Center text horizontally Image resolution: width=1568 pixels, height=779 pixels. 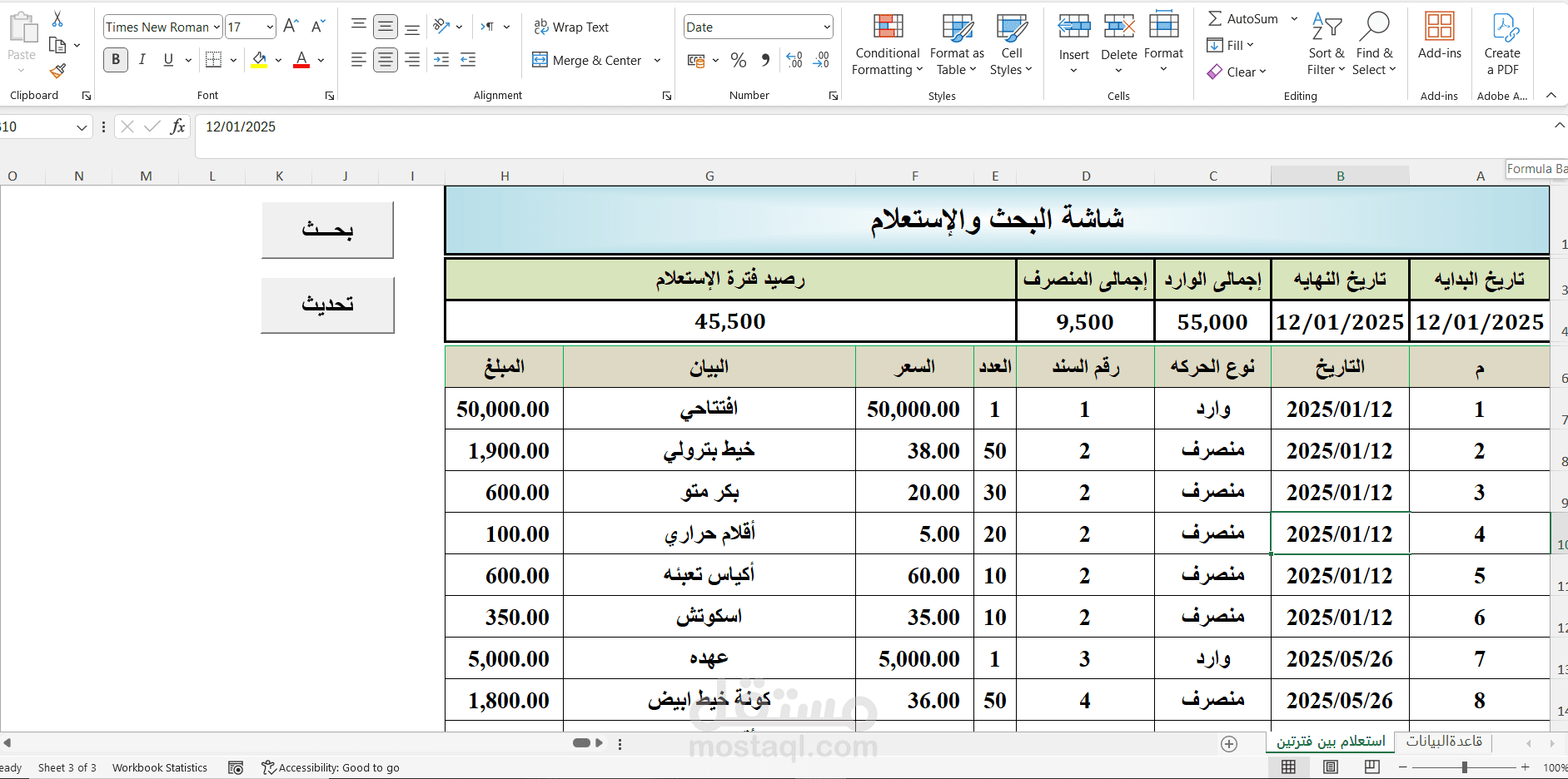tap(386, 59)
